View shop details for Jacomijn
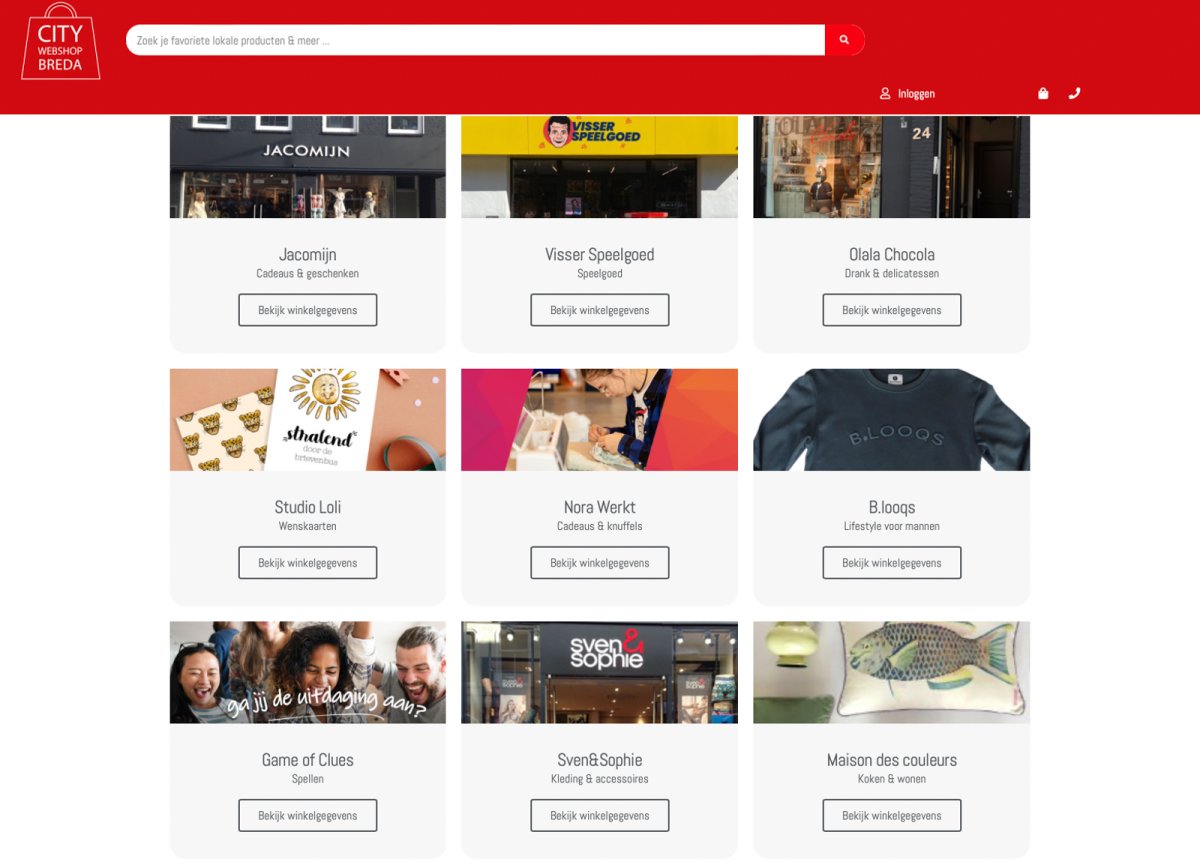 tap(308, 310)
